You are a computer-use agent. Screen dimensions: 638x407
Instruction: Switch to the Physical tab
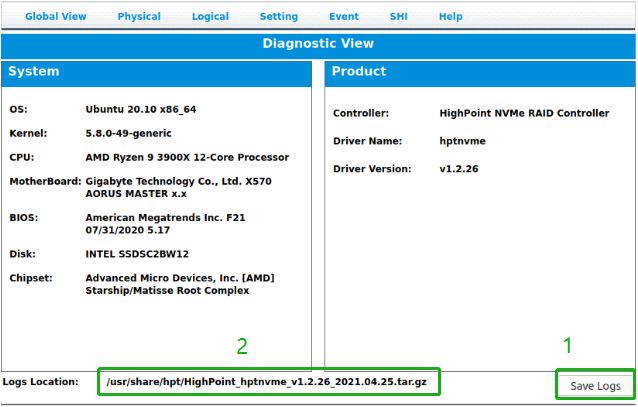(139, 17)
